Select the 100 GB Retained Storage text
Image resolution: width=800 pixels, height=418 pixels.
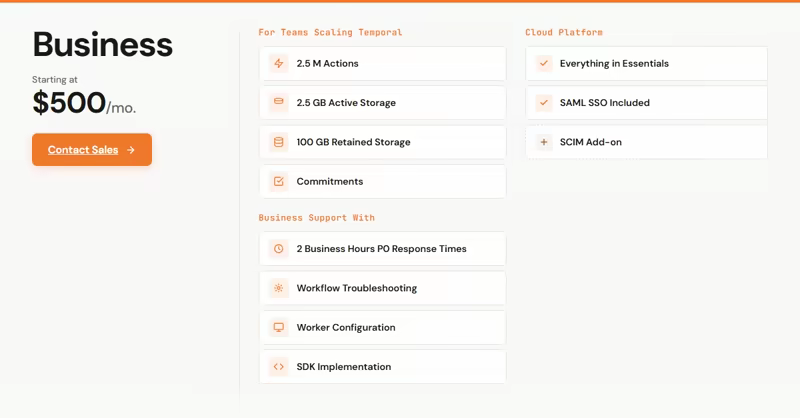353,142
